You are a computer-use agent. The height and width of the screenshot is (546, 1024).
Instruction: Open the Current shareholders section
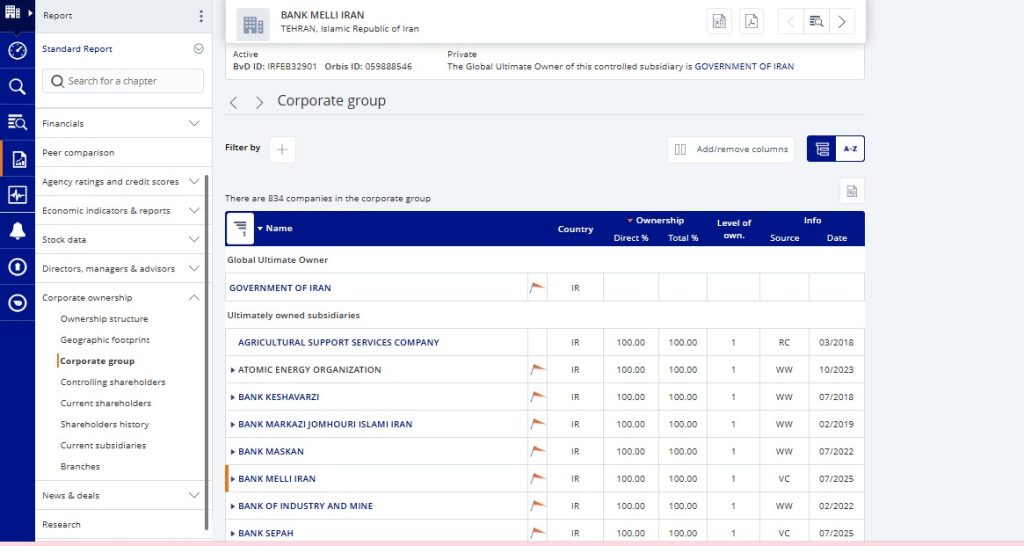106,403
